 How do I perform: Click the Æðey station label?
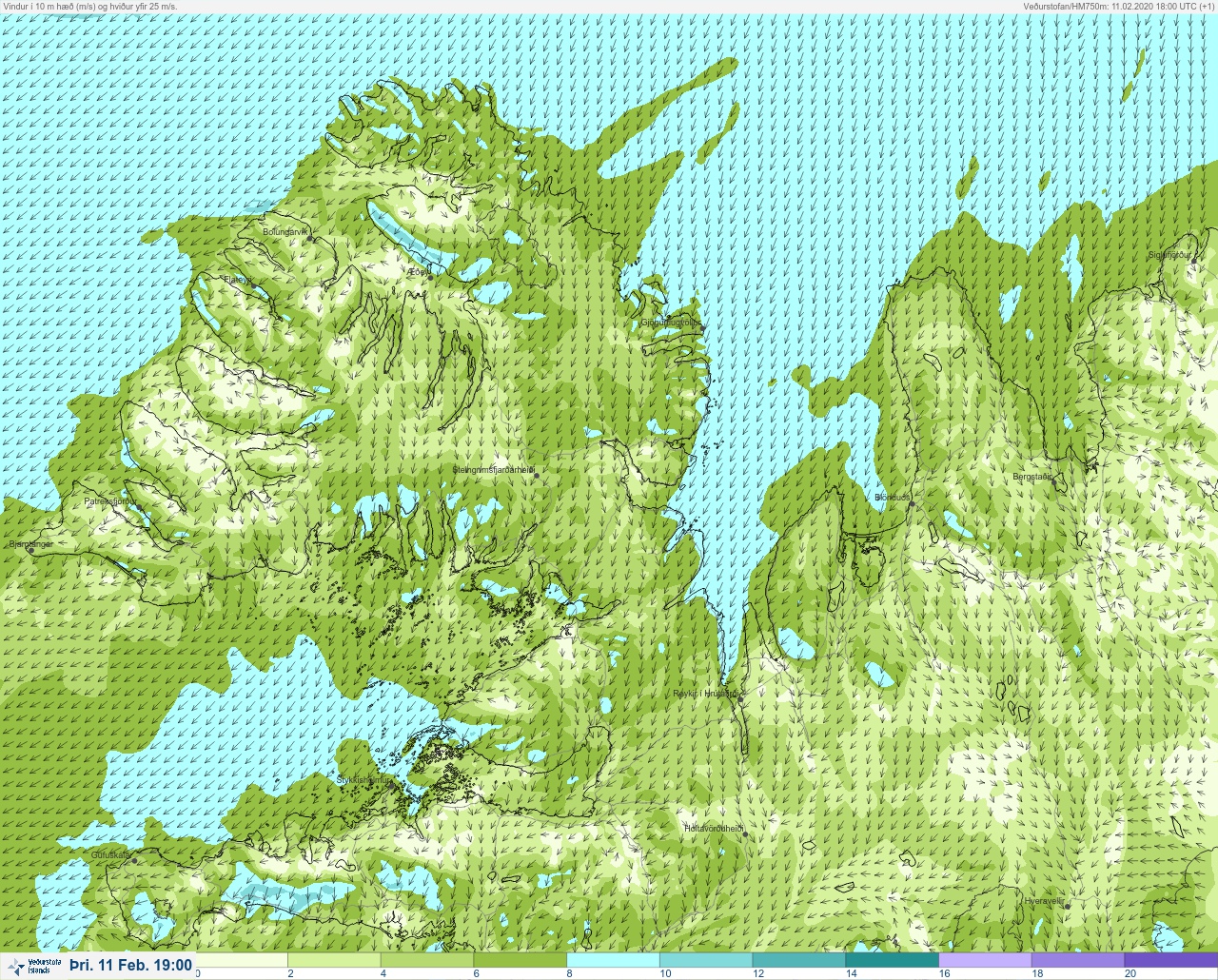(417, 272)
